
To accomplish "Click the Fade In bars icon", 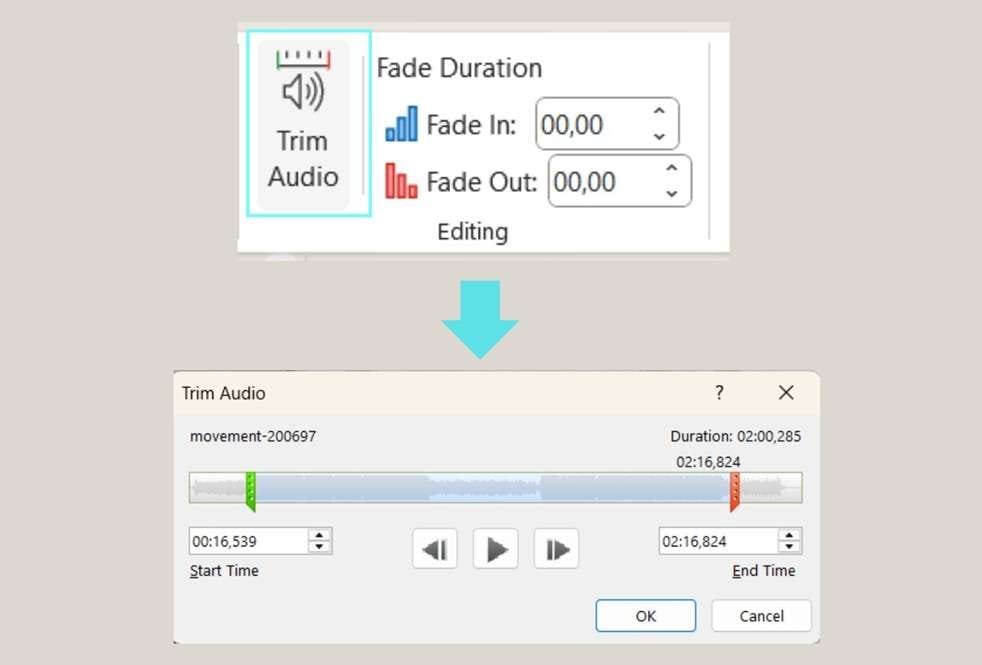I will (401, 124).
